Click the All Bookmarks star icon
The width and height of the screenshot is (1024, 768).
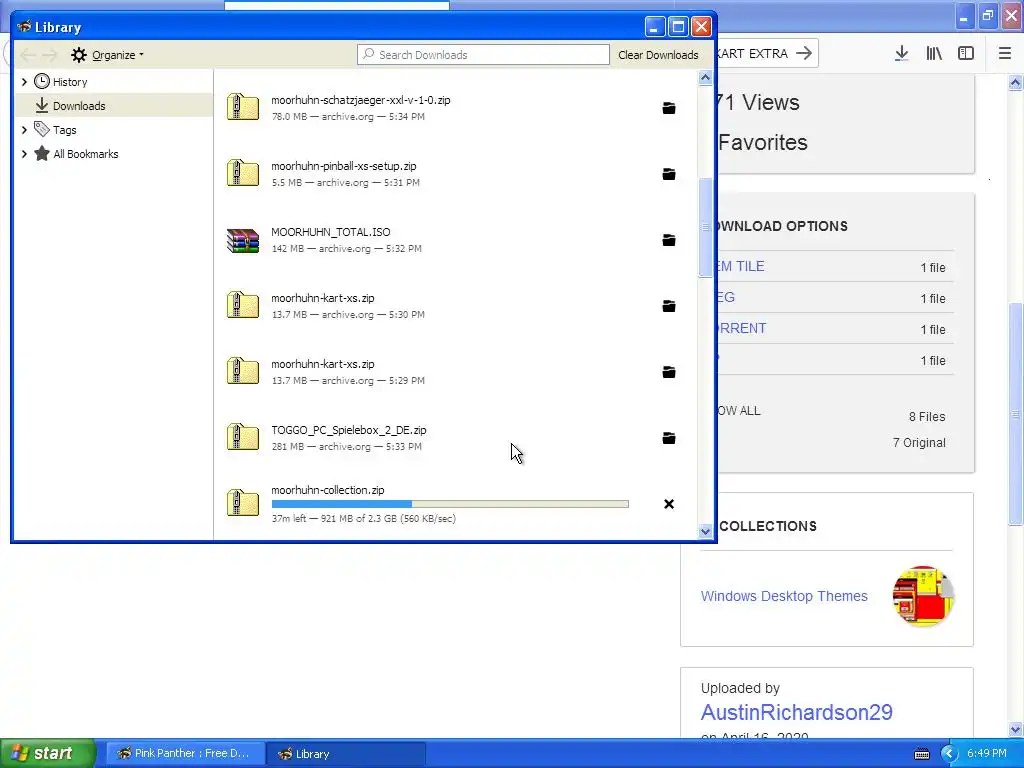click(42, 153)
